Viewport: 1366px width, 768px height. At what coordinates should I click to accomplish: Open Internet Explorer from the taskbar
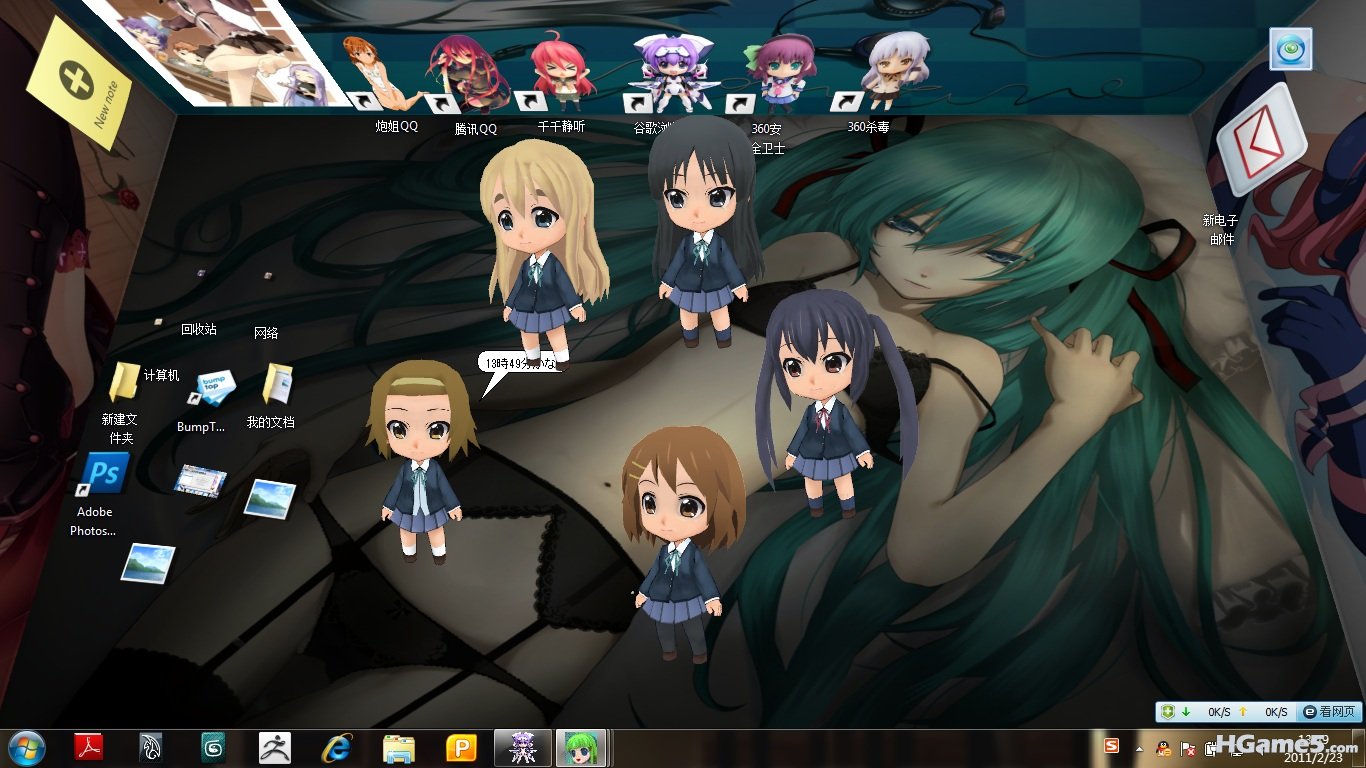338,747
